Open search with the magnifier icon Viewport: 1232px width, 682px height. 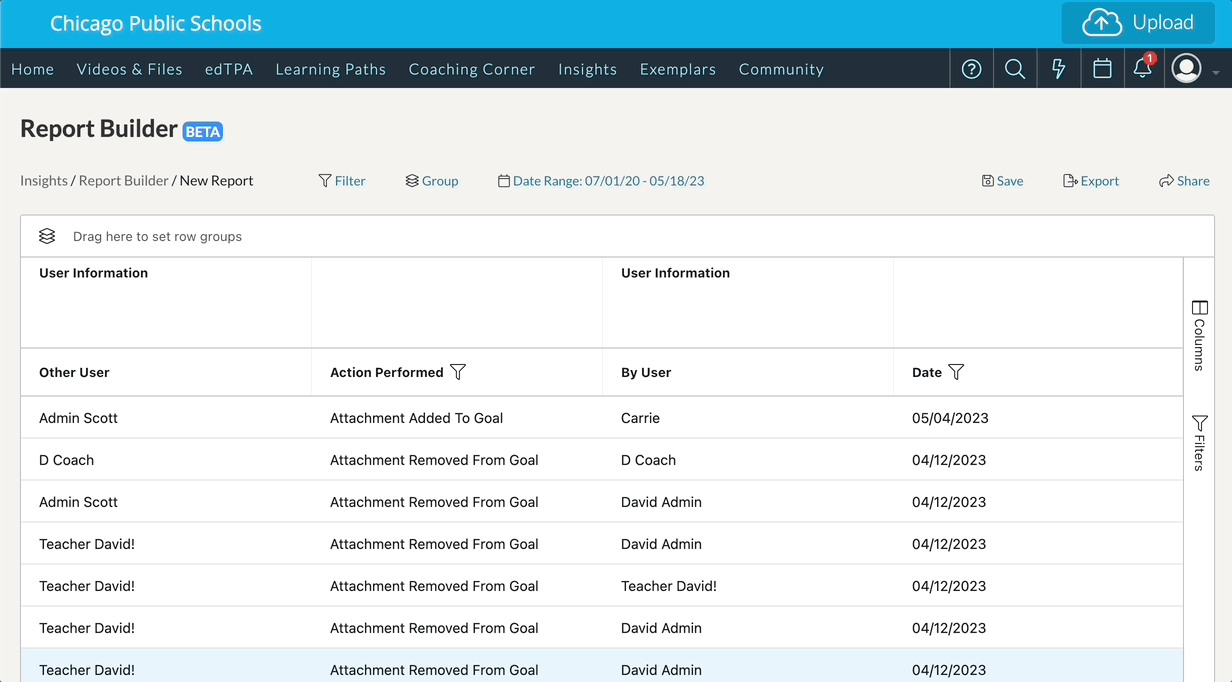click(1015, 69)
